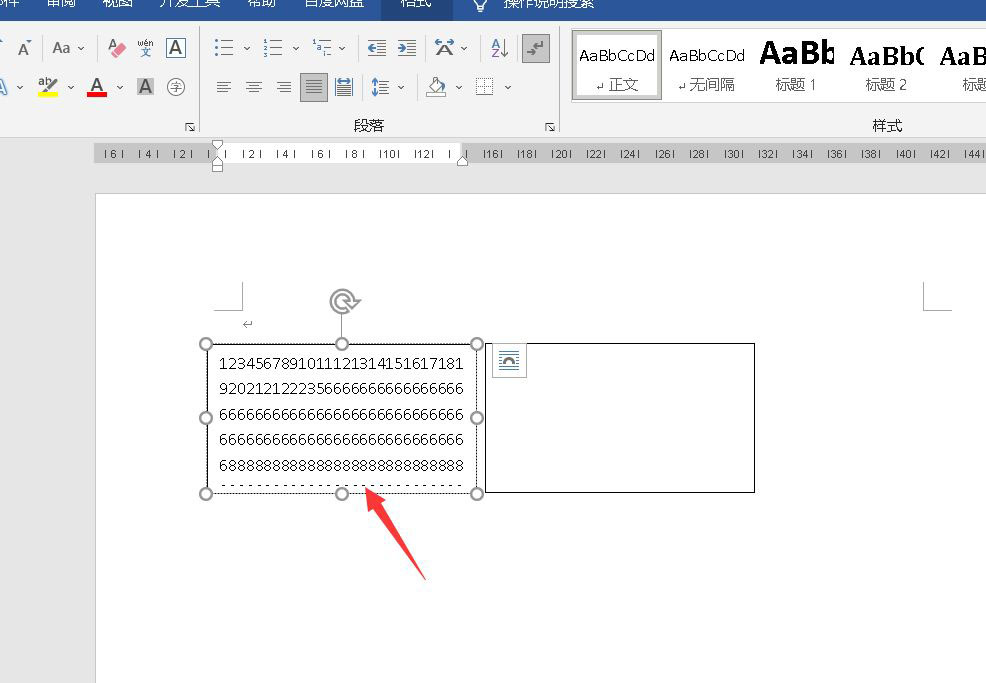The height and width of the screenshot is (683, 986).
Task: Click the Decrease Indent icon
Action: coord(377,48)
